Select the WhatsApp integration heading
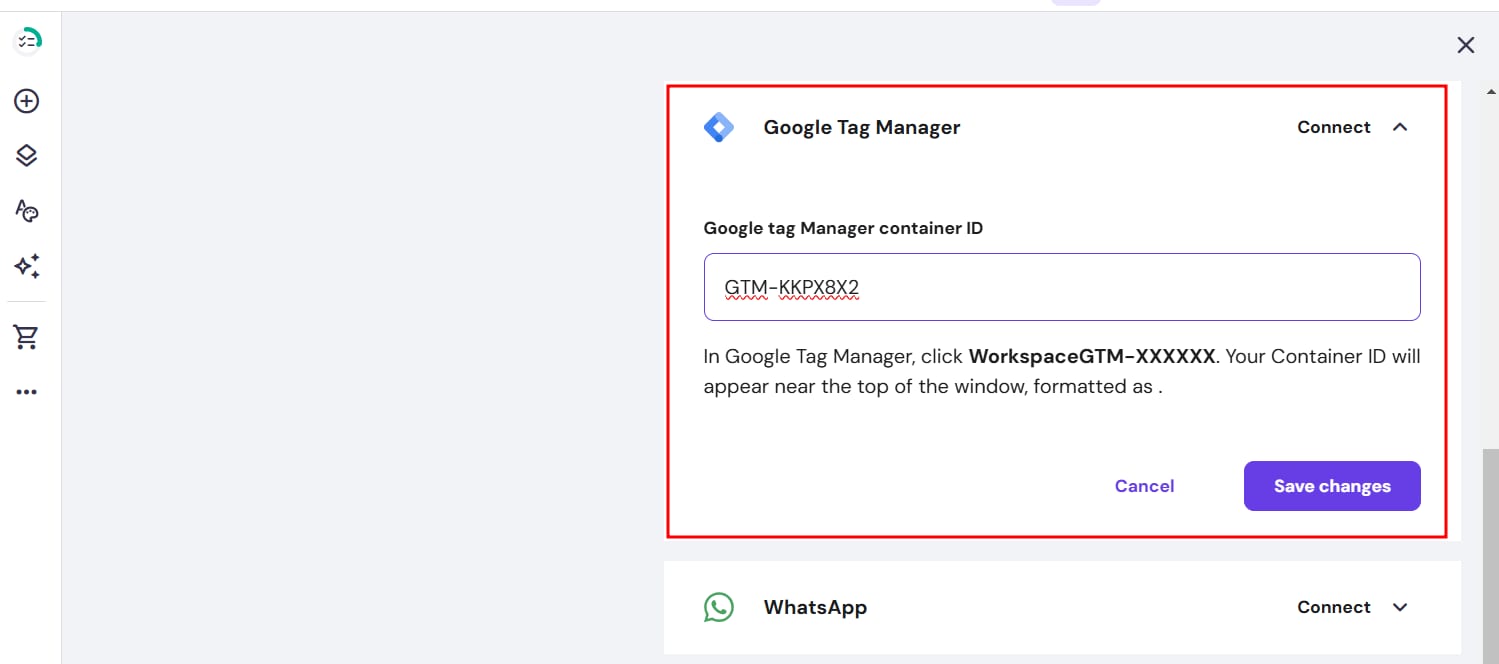 tap(815, 607)
